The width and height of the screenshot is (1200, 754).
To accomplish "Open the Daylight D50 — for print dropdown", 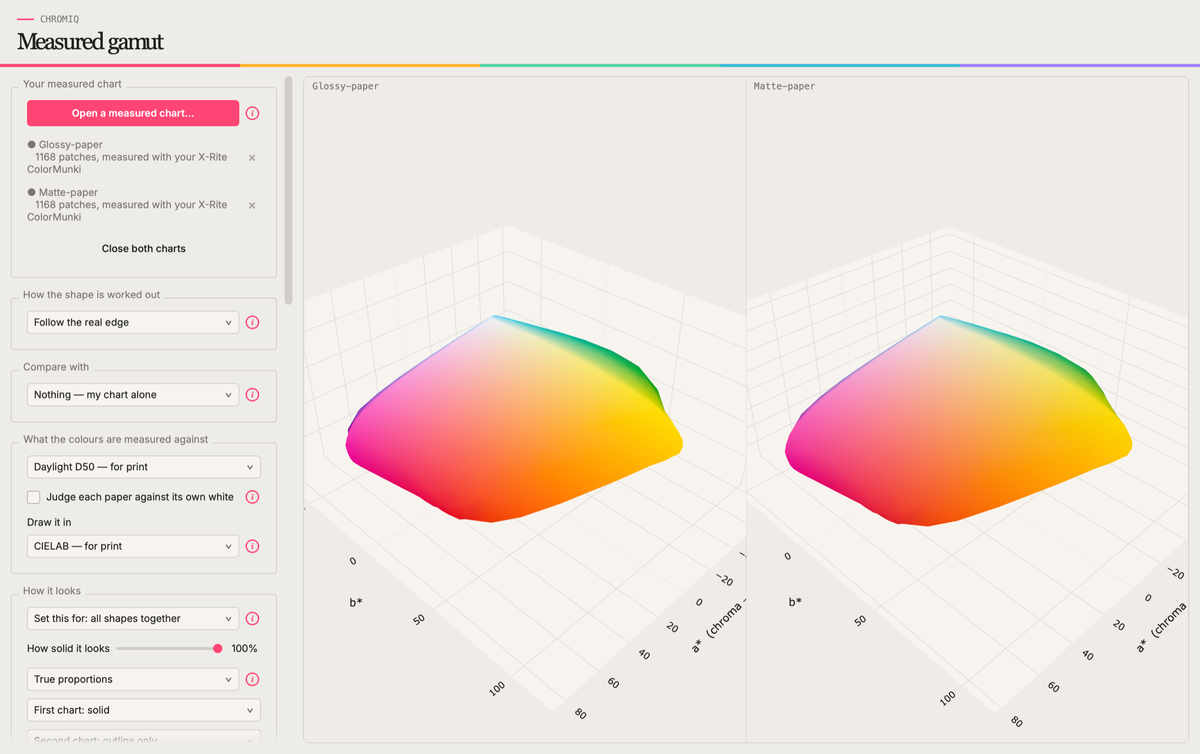I will 144,467.
